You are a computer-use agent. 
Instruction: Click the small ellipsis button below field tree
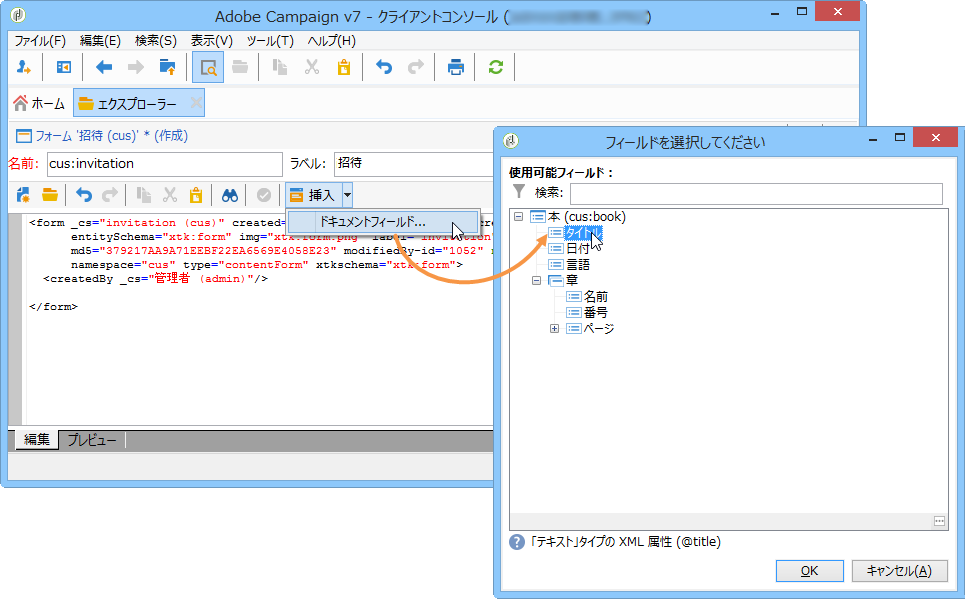(x=939, y=521)
